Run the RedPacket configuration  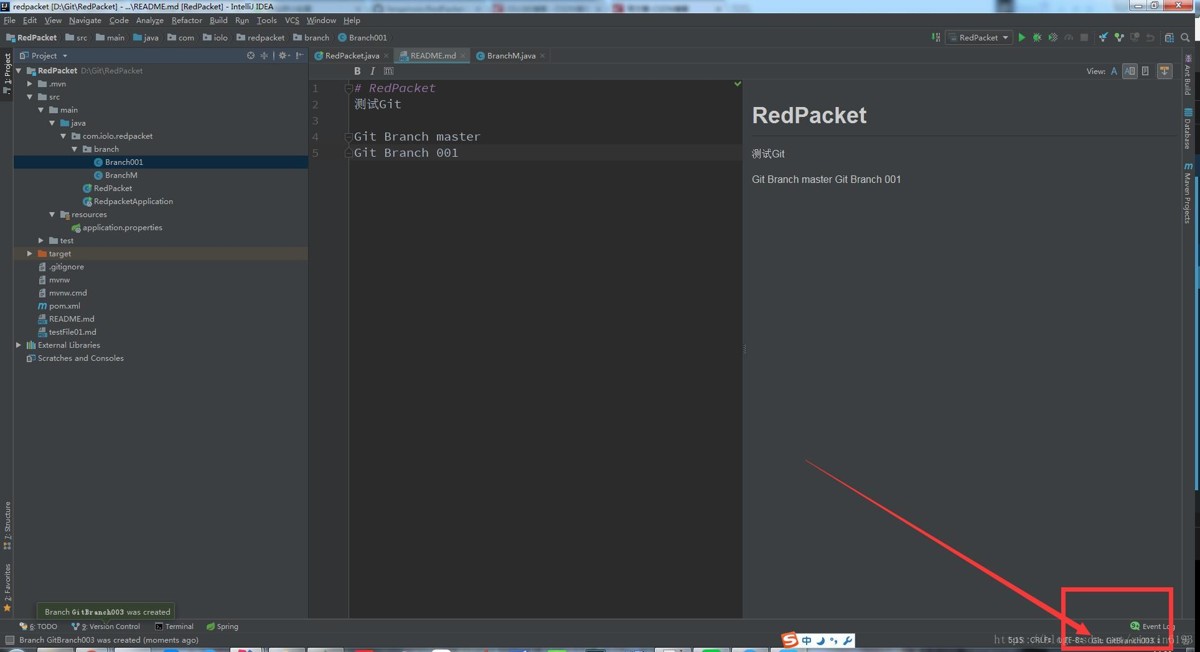tap(1021, 38)
